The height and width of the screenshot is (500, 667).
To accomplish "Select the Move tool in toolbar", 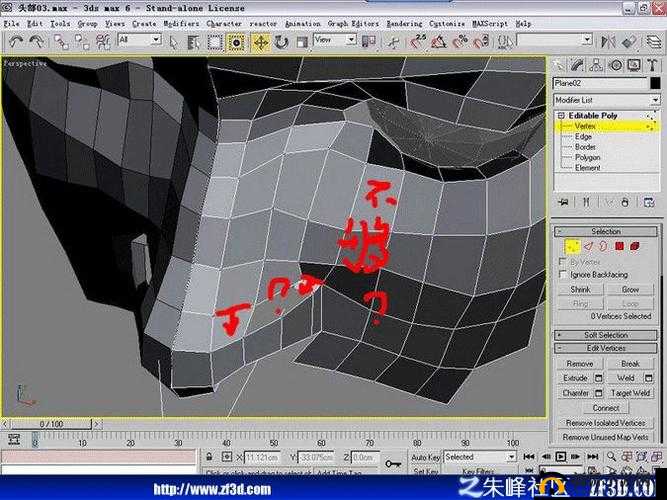I will (x=260, y=42).
